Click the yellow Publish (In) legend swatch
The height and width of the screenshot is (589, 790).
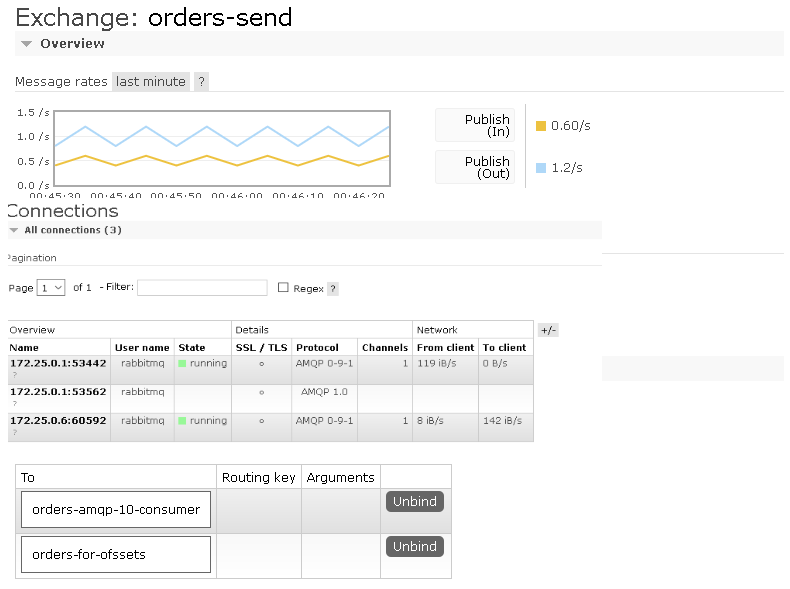point(541,126)
